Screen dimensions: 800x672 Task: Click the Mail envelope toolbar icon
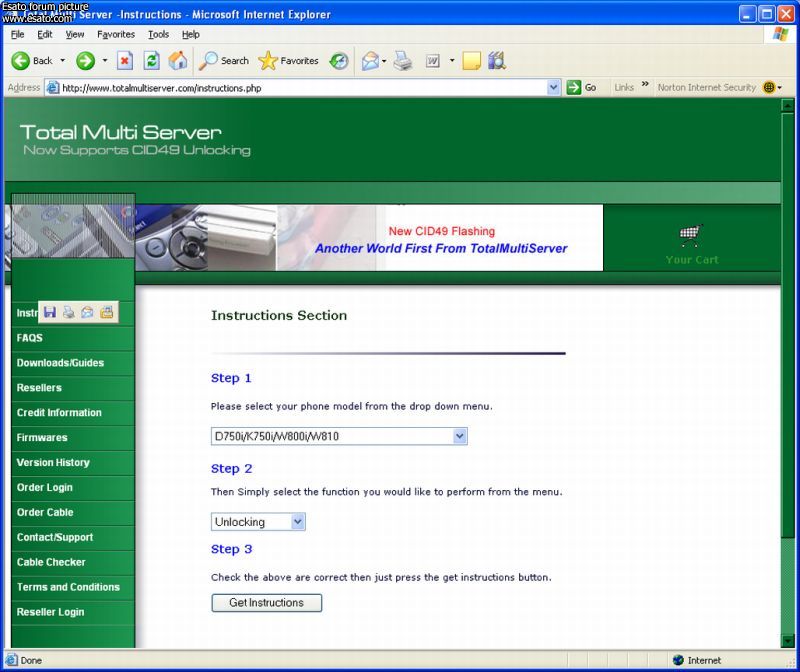[x=370, y=61]
